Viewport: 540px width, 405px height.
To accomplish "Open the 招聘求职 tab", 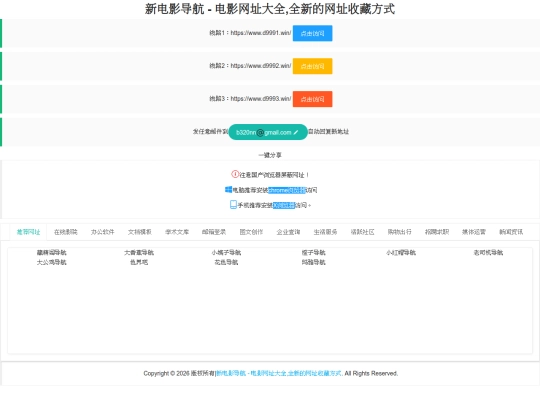I will click(437, 232).
